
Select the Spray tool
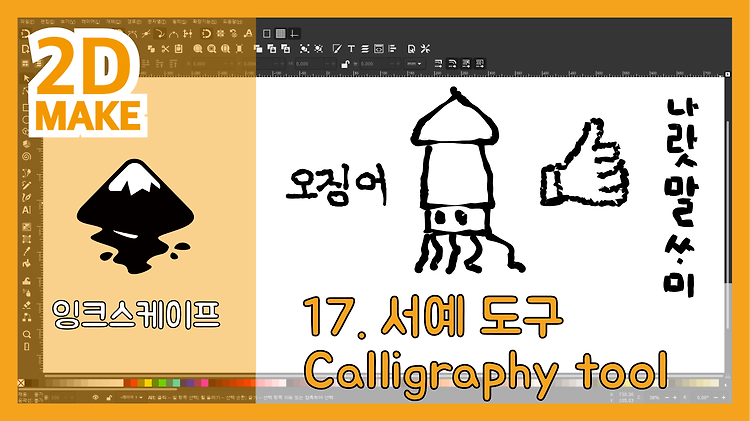click(x=26, y=293)
